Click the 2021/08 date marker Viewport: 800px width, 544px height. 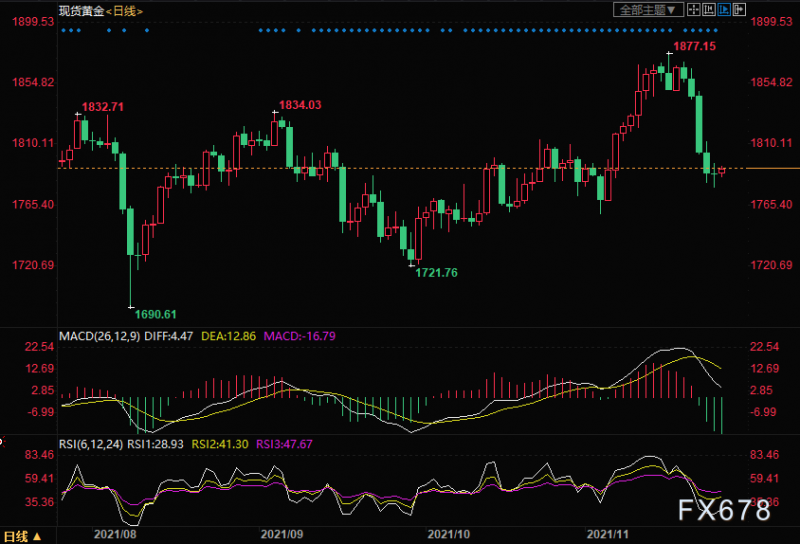point(115,534)
